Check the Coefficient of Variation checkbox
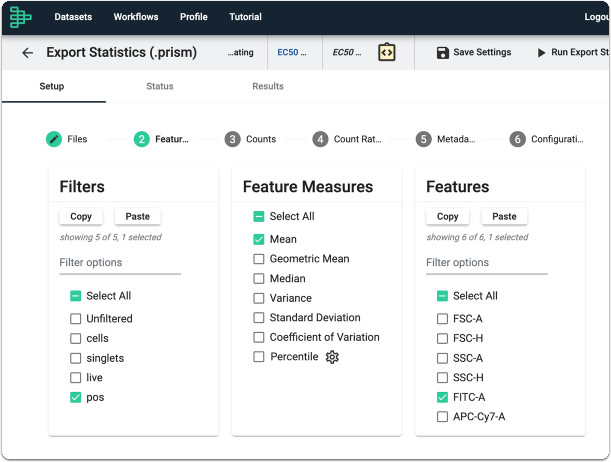This screenshot has width=611, height=462. click(x=259, y=337)
